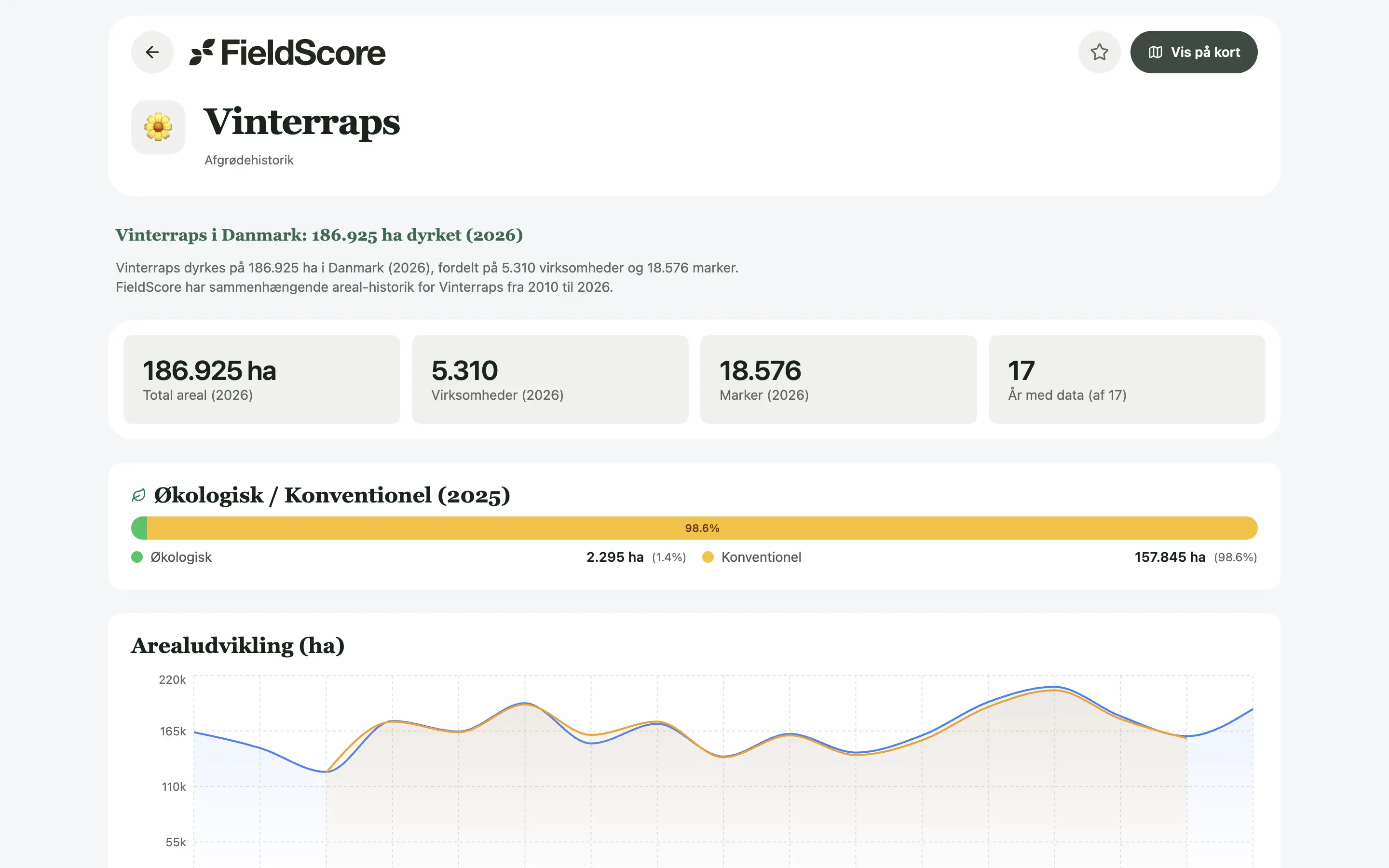
Task: Click the FieldScore logo
Action: 287,52
